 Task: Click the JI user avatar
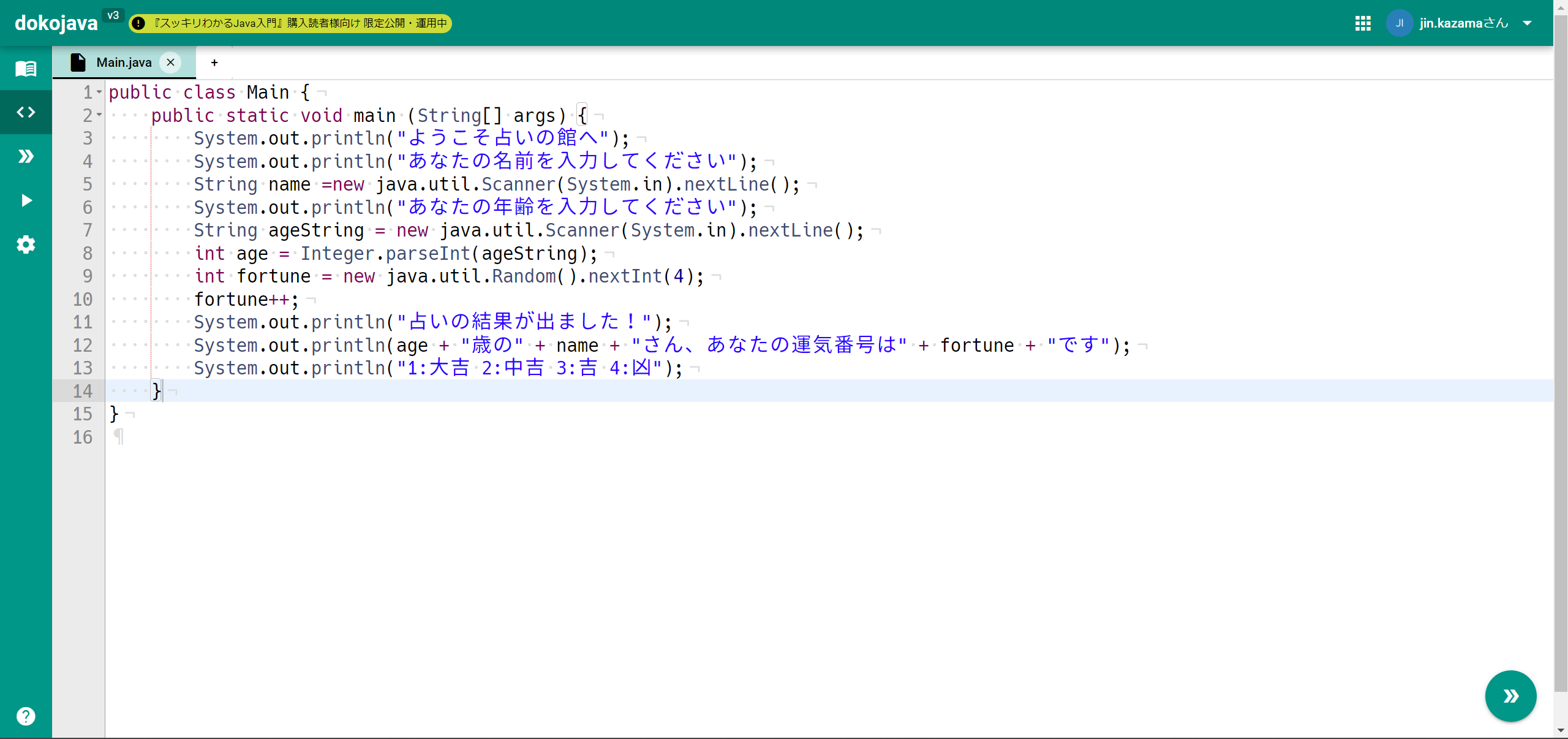point(1399,23)
